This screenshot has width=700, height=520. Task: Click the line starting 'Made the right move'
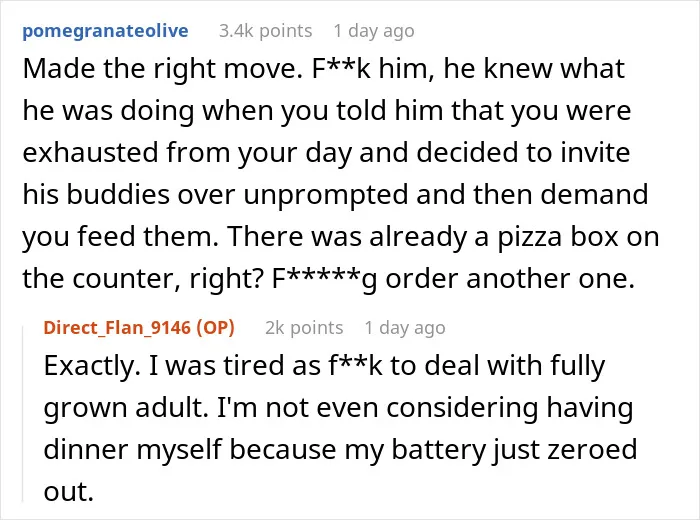pyautogui.click(x=324, y=69)
